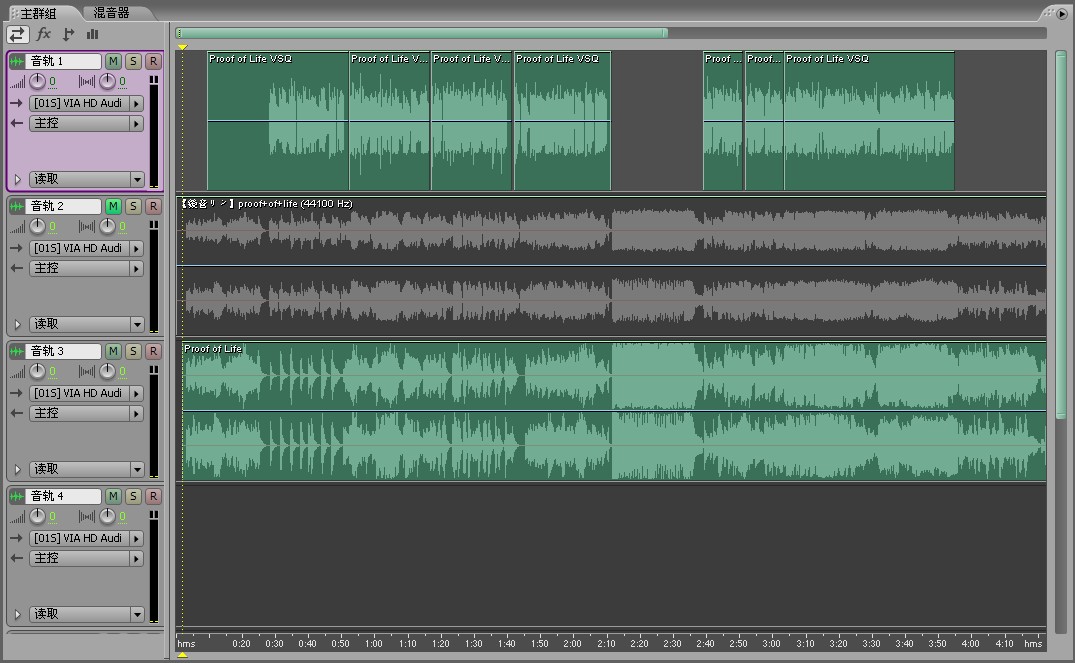Click the output arrow icon on 音轨 1
Screen dimensions: 1075x663
tap(16, 123)
